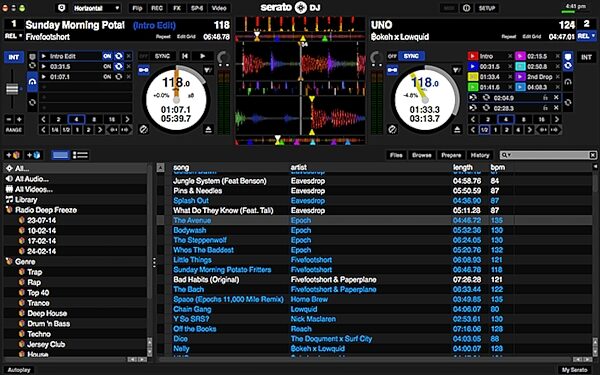Click the deck 1 pitch slider handle
The width and height of the screenshot is (600, 375).
[x=12, y=89]
